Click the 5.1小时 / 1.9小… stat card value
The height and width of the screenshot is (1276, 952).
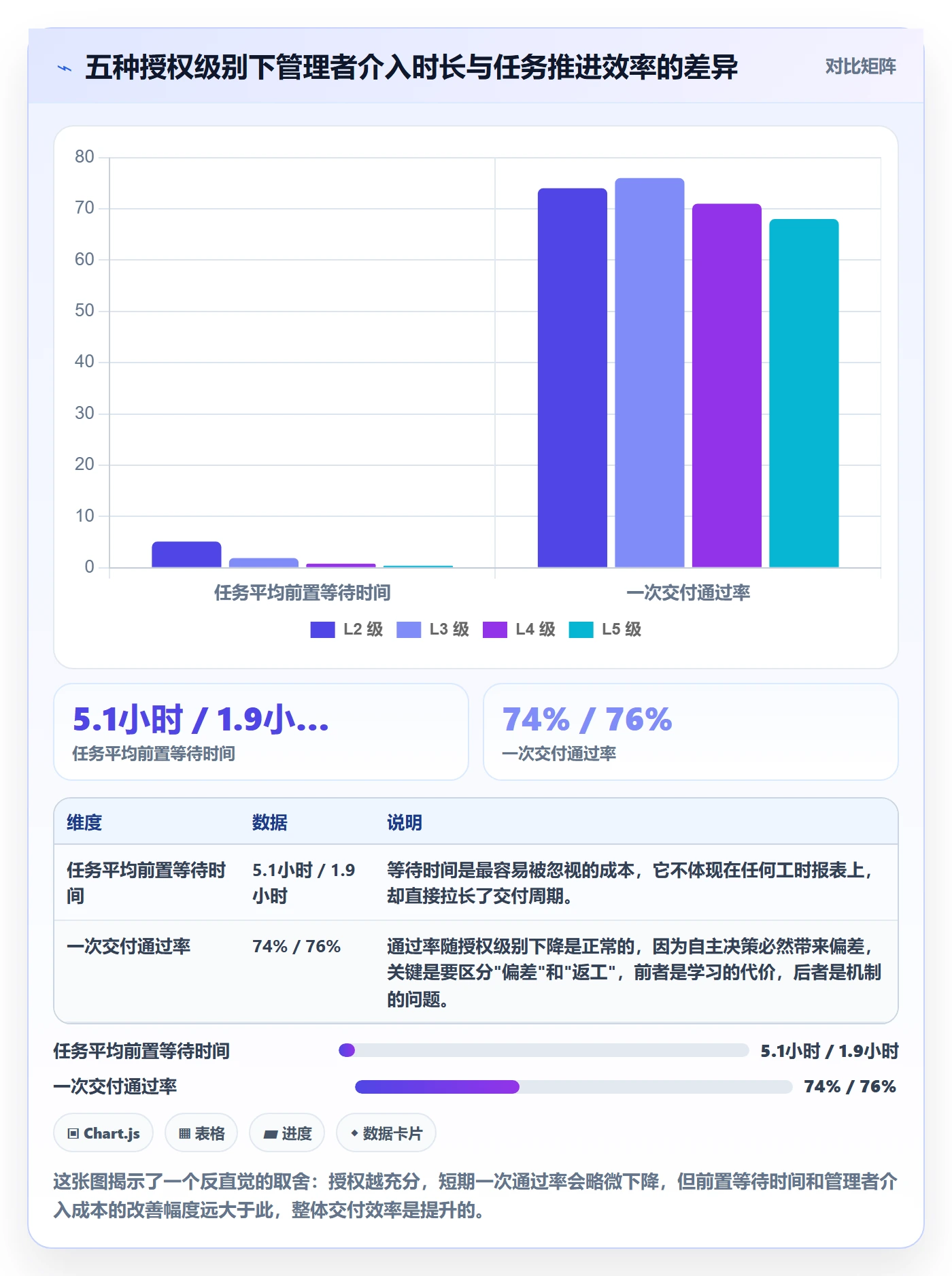click(201, 720)
